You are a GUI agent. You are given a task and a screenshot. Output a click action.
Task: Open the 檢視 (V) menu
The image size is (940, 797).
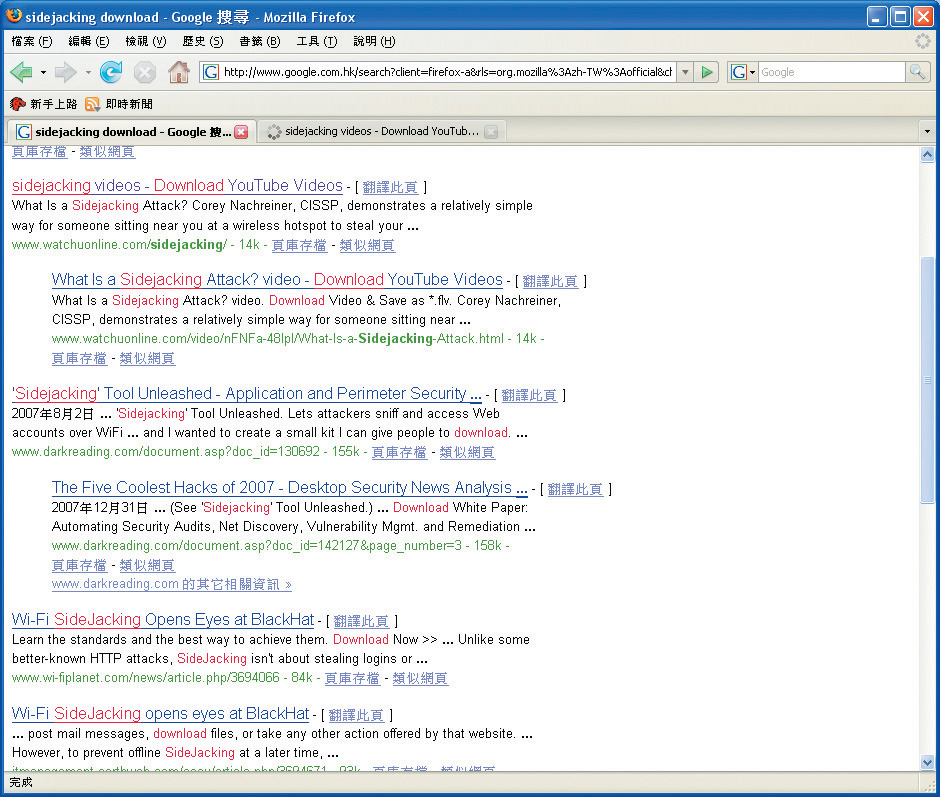tap(146, 41)
